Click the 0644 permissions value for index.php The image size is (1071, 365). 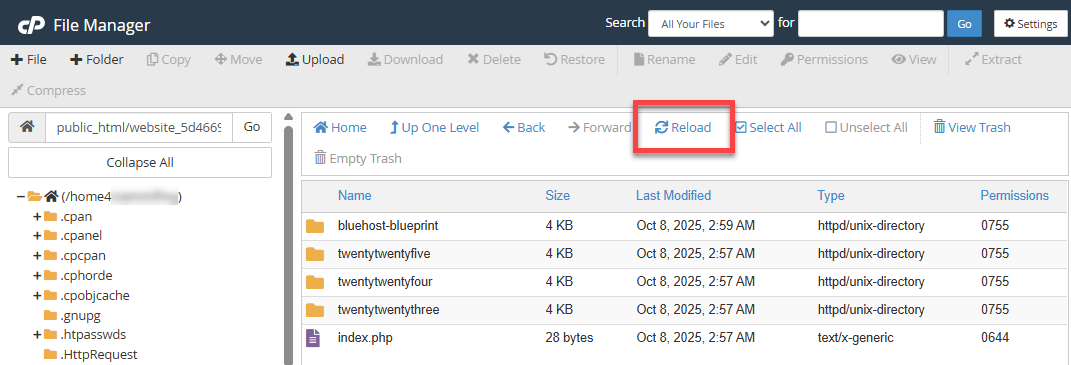click(994, 338)
